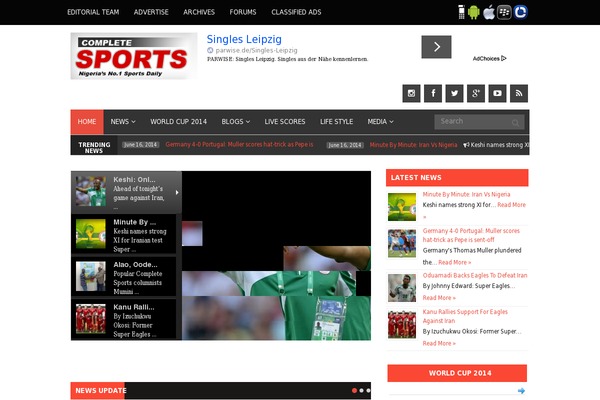Click Latest News World Cup logo thumbnail

pyautogui.click(x=402, y=207)
